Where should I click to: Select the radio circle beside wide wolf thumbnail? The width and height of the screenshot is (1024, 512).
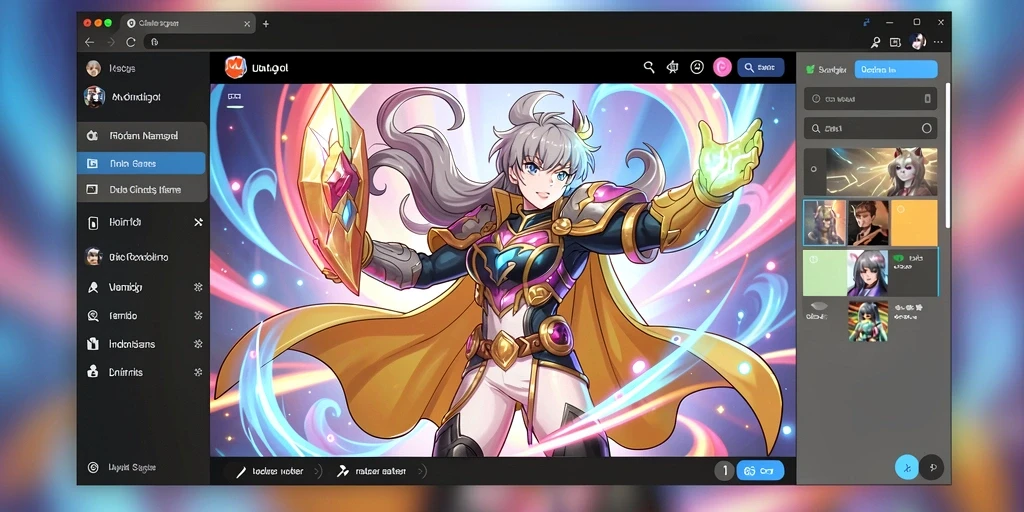point(813,169)
